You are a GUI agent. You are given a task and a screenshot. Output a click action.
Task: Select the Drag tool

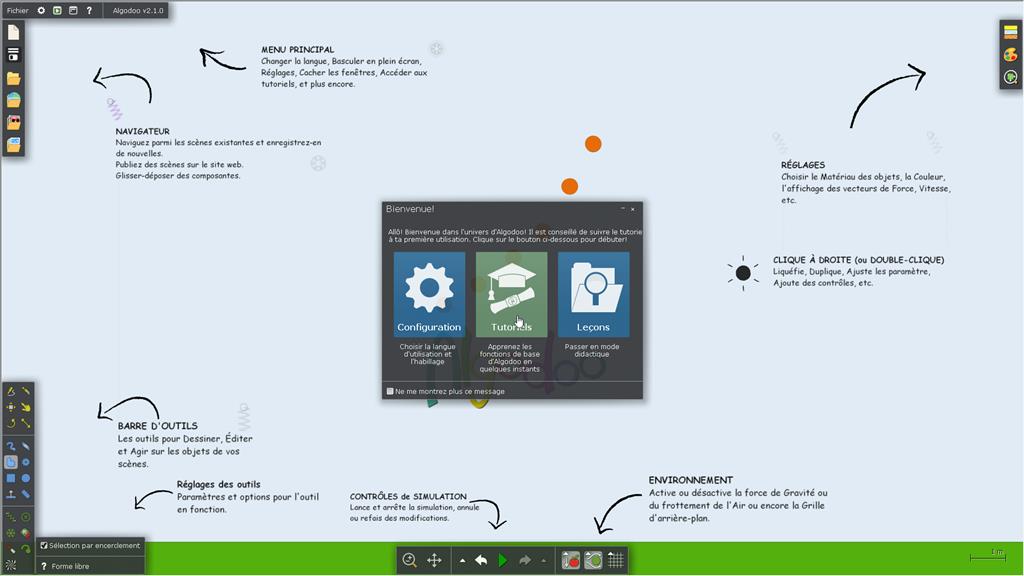25,408
